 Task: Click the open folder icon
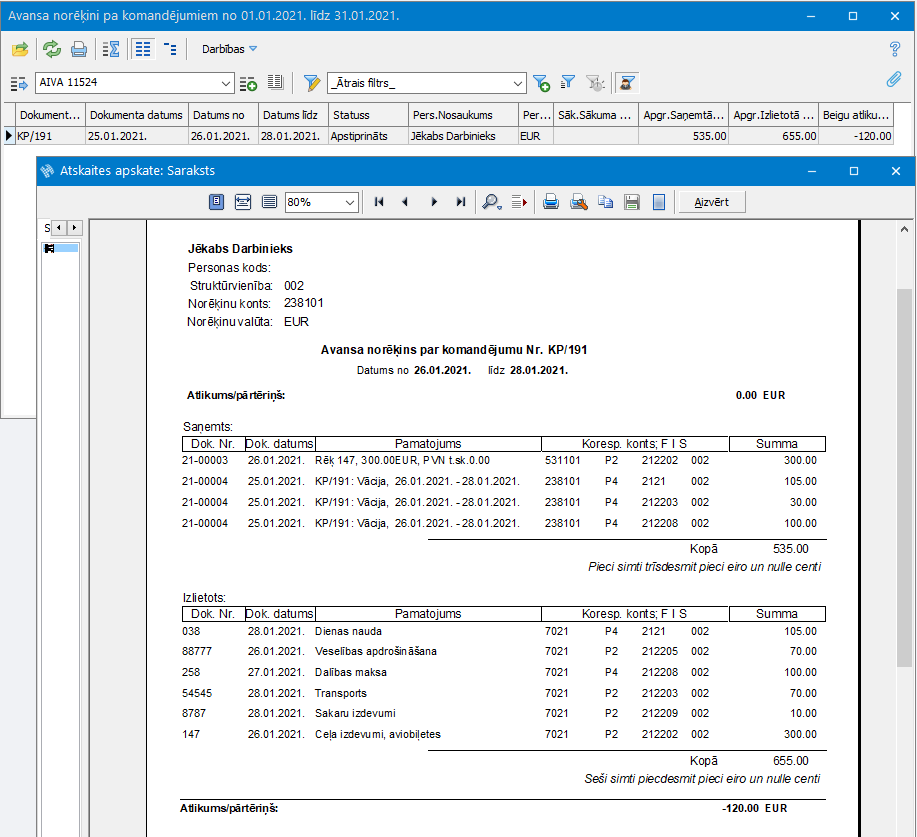(x=20, y=49)
